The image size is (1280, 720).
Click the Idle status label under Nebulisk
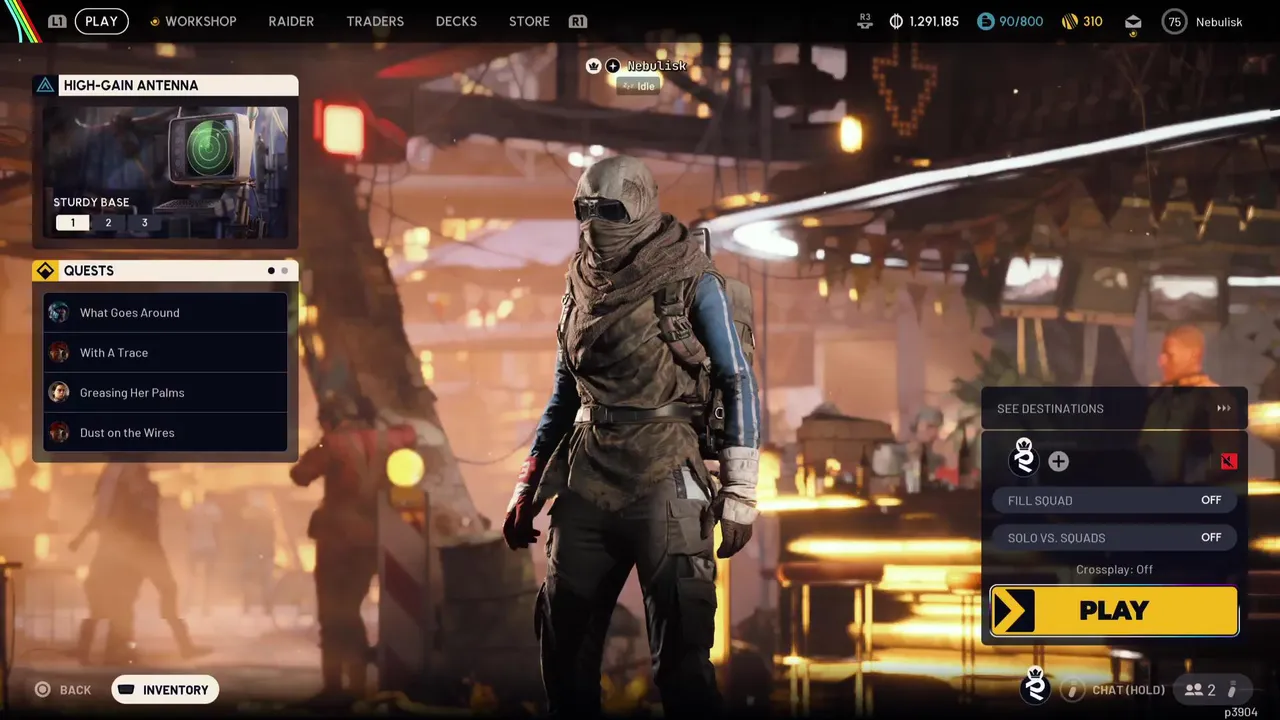[x=639, y=86]
